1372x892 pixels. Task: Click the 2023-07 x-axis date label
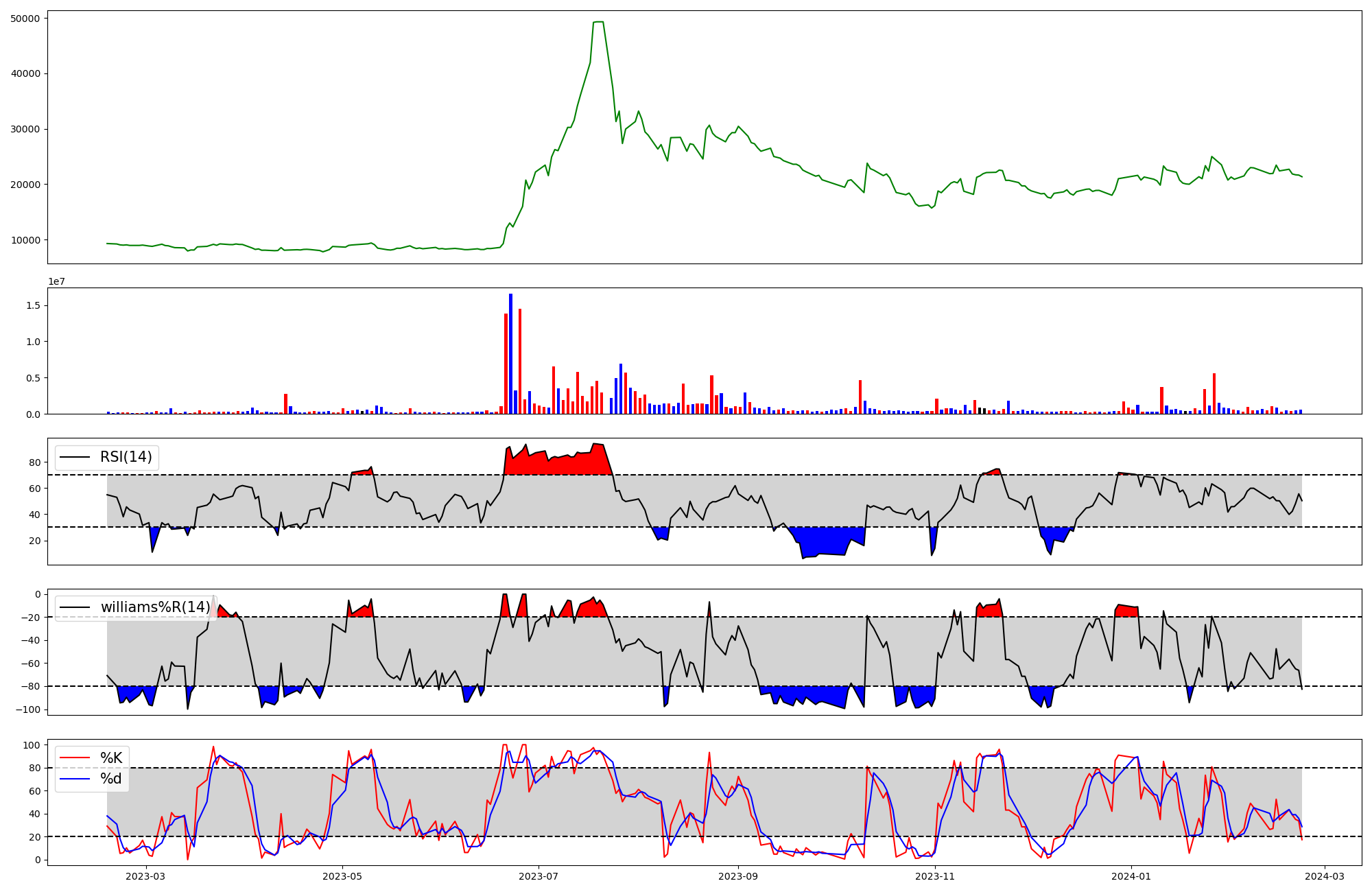tap(539, 876)
